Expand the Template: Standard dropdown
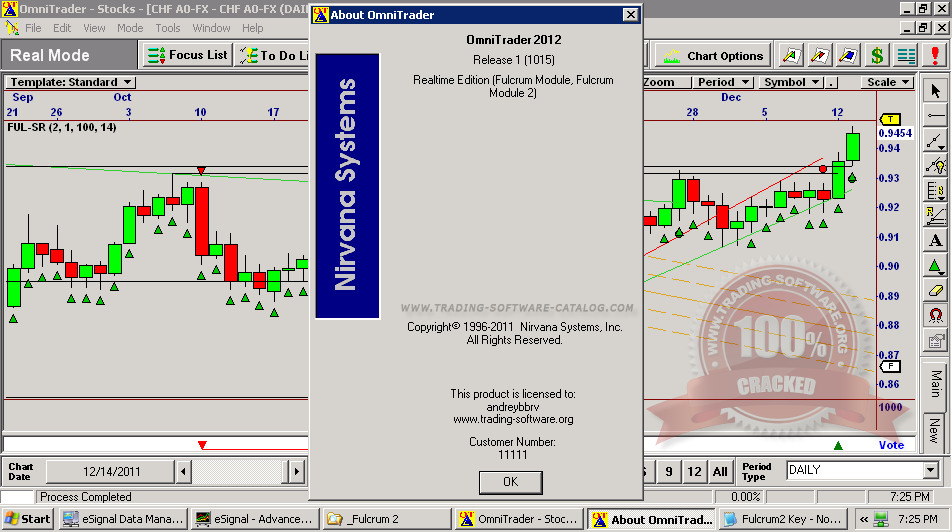This screenshot has width=952, height=532. pyautogui.click(x=71, y=82)
